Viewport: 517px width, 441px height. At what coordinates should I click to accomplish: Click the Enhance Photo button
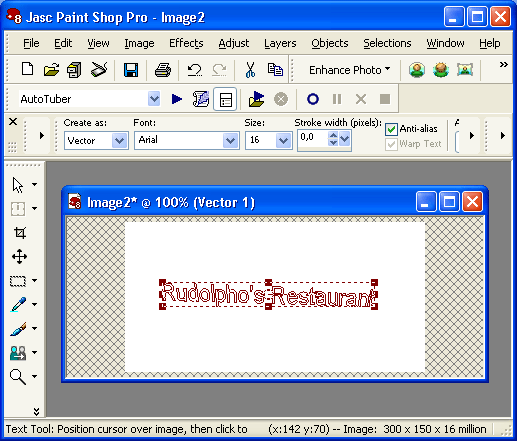point(349,70)
